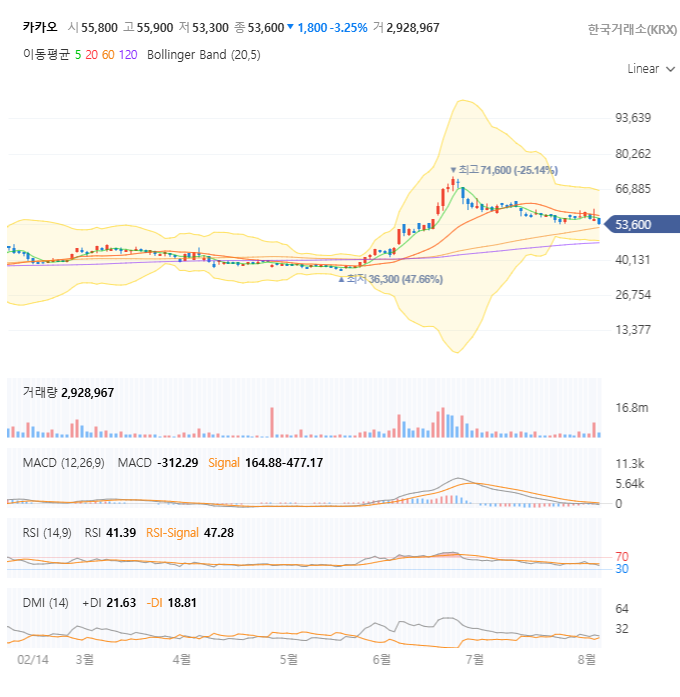Image resolution: width=680 pixels, height=697 pixels.
Task: Click the 80,262 price axis label
Action: [x=633, y=154]
